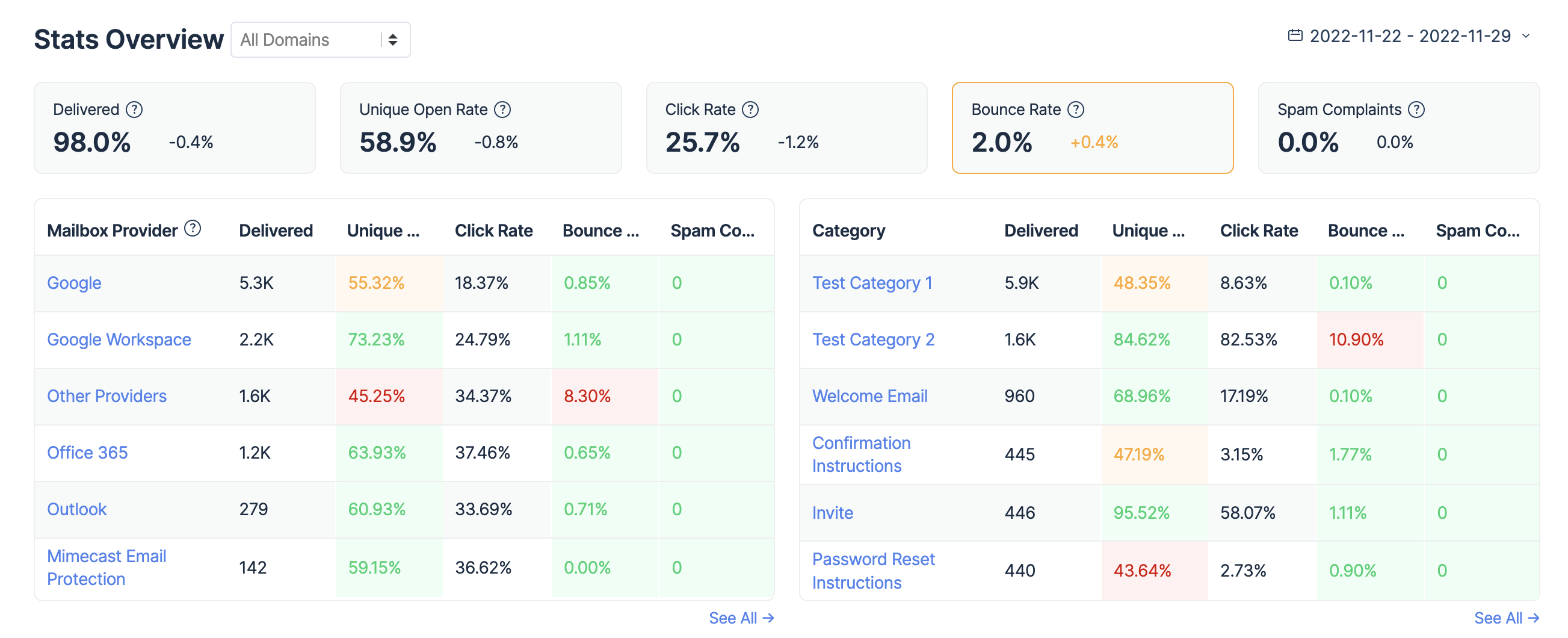Open the All Domains dropdown
Viewport: 1568px width, 638px height.
[x=320, y=39]
